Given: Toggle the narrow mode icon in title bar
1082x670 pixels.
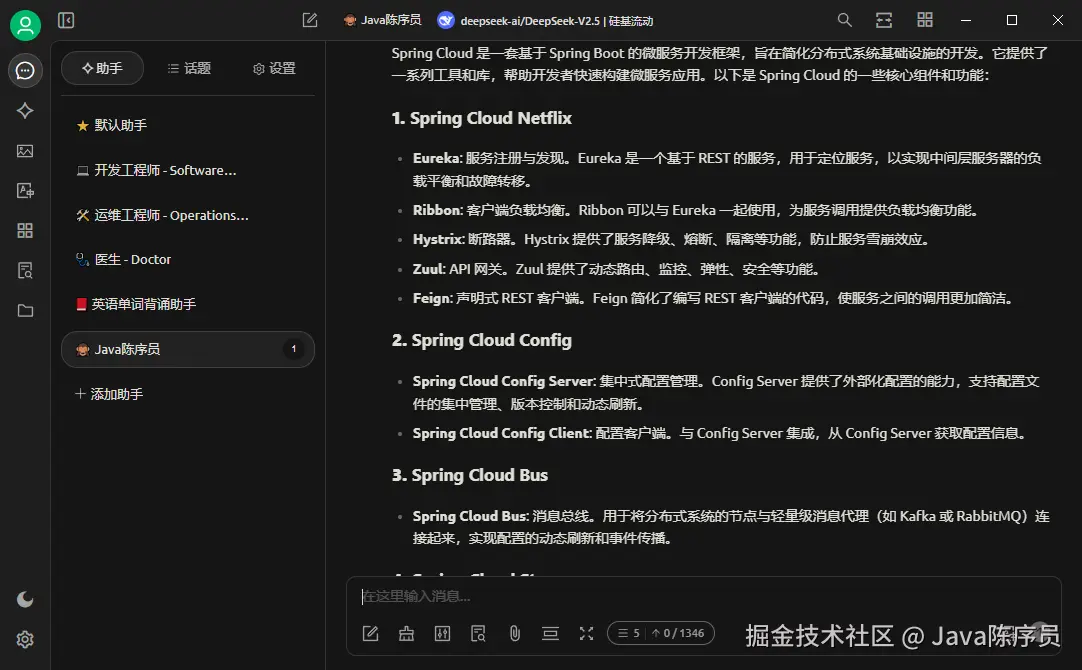Looking at the screenshot, I should click(884, 20).
